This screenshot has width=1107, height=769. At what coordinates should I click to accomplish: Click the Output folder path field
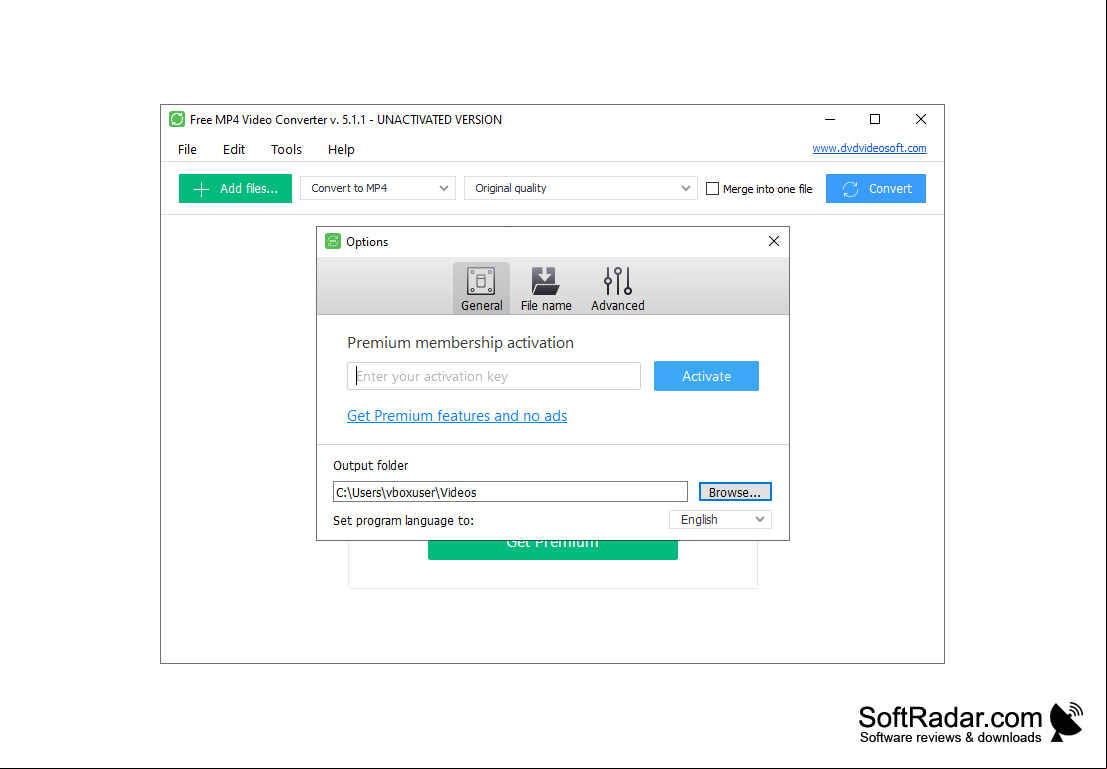[x=510, y=492]
